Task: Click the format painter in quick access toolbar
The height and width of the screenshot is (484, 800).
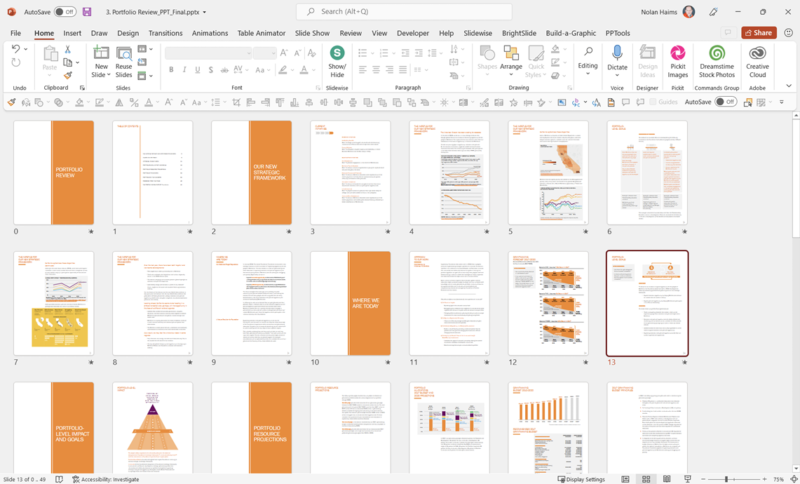Action: [11, 102]
